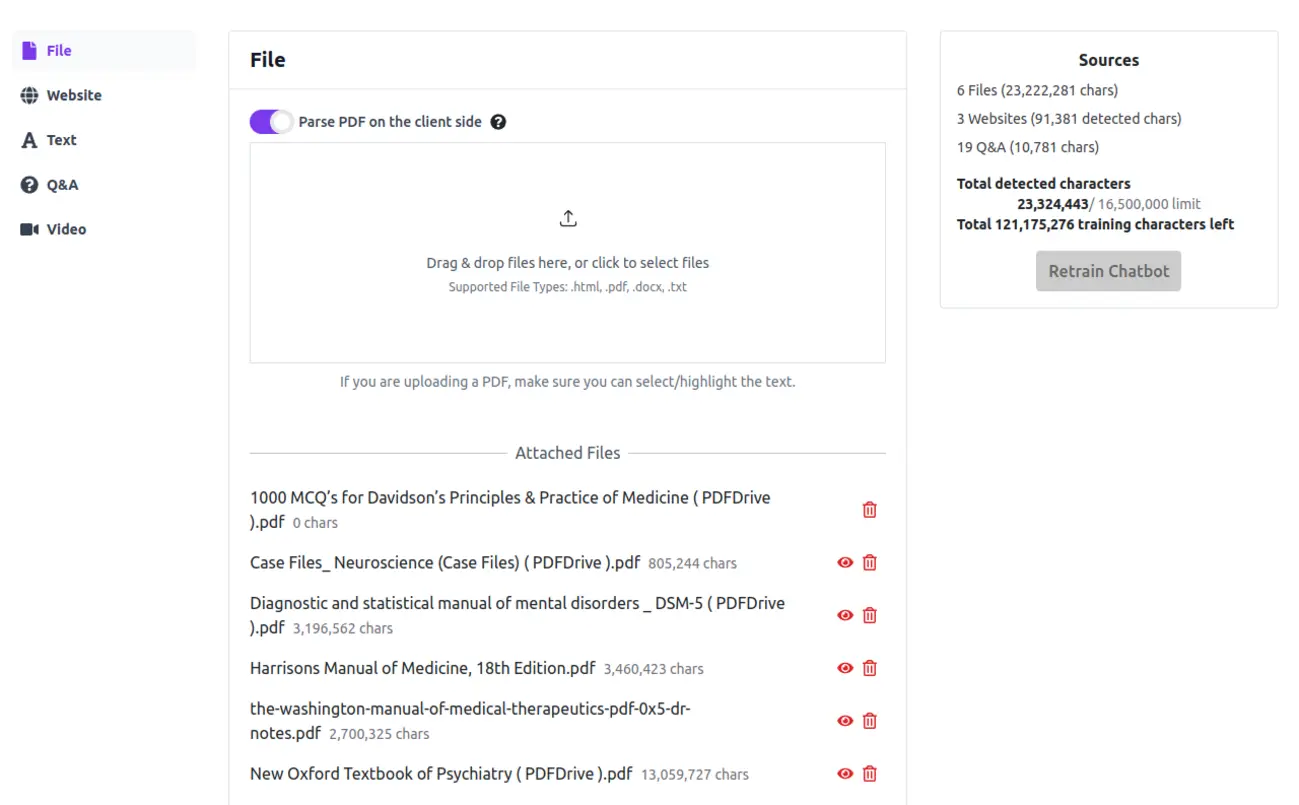Screen dimensions: 1299x805
Task: View the Case Files Neuroscience PDF contents
Action: click(x=845, y=563)
